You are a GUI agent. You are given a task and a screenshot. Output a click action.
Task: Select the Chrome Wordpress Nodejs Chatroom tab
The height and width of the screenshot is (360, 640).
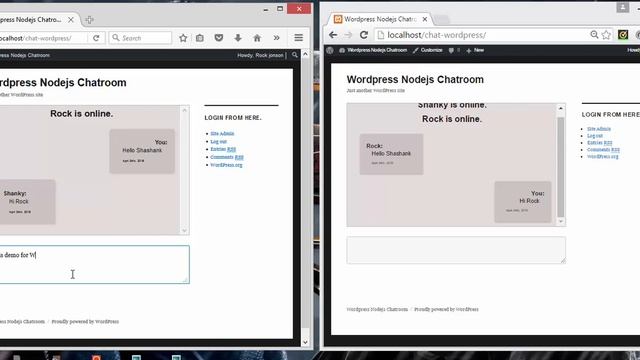[380, 19]
